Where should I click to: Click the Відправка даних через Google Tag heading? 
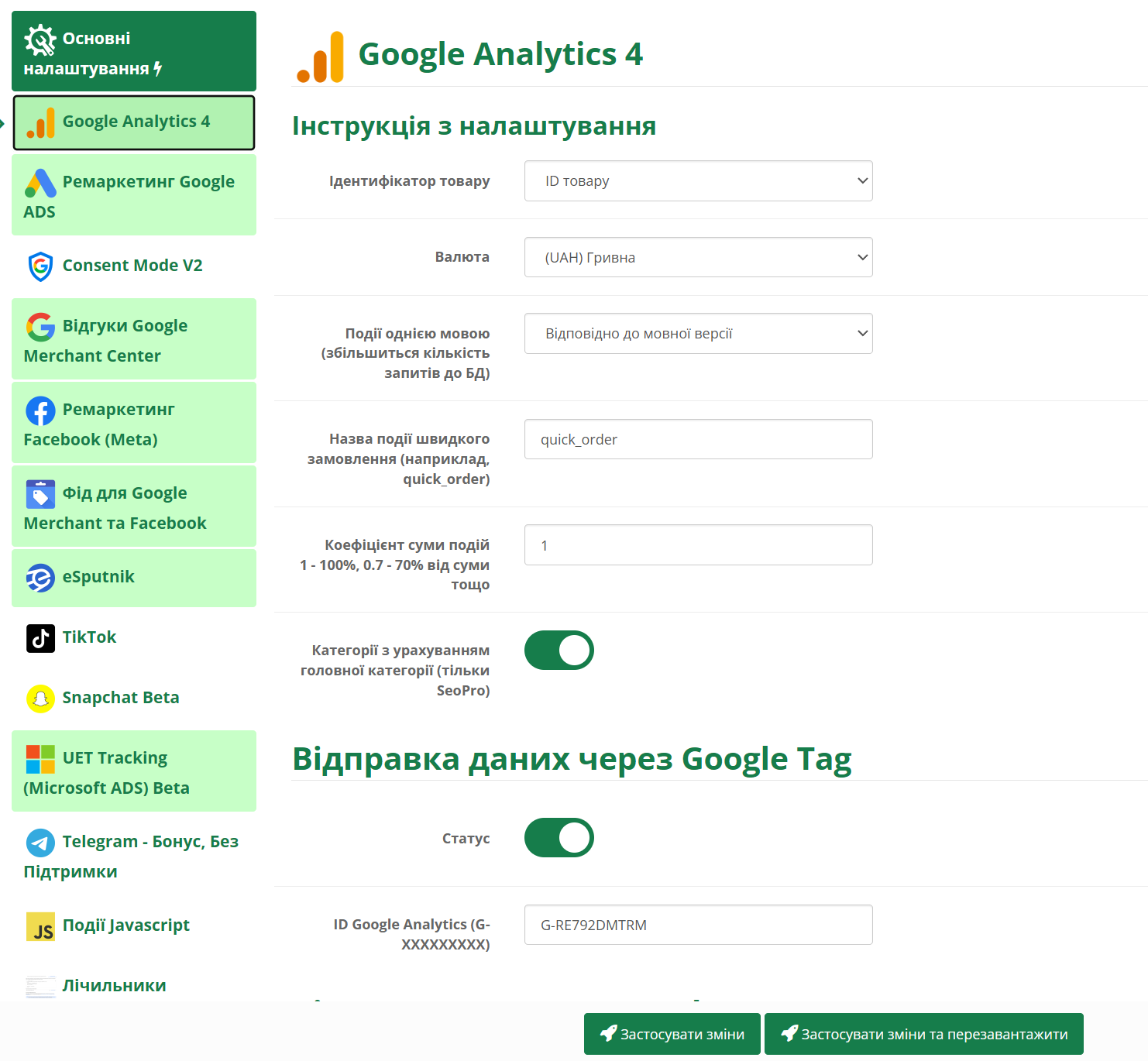click(572, 759)
